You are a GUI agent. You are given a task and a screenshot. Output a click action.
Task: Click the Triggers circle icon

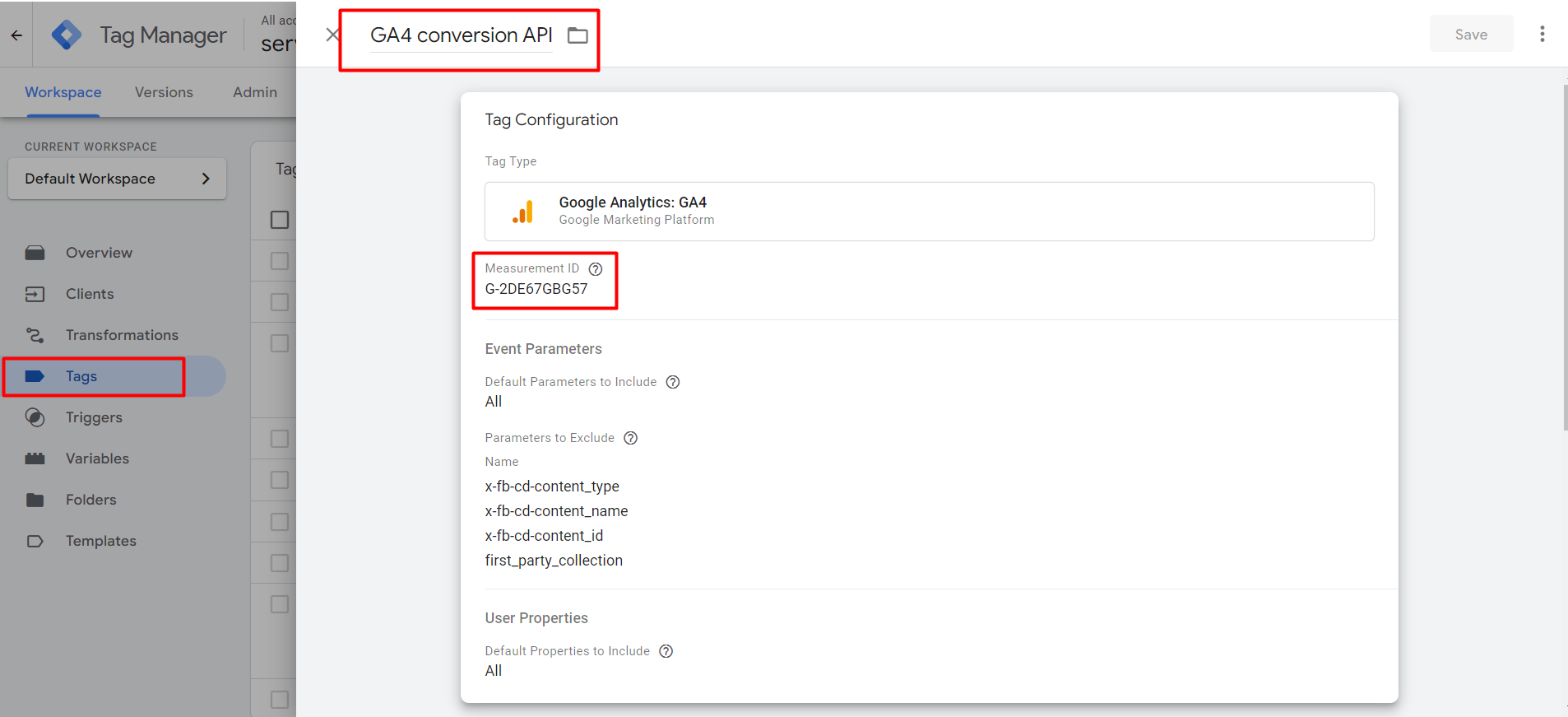point(35,417)
